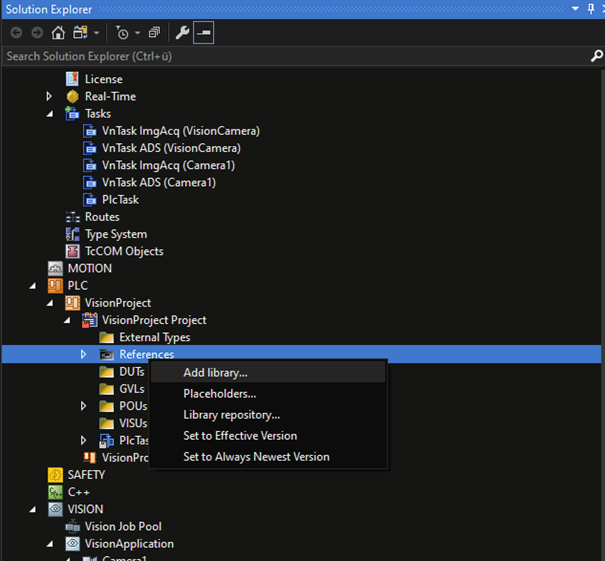Select the License icon
The height and width of the screenshot is (561, 605).
(x=72, y=79)
